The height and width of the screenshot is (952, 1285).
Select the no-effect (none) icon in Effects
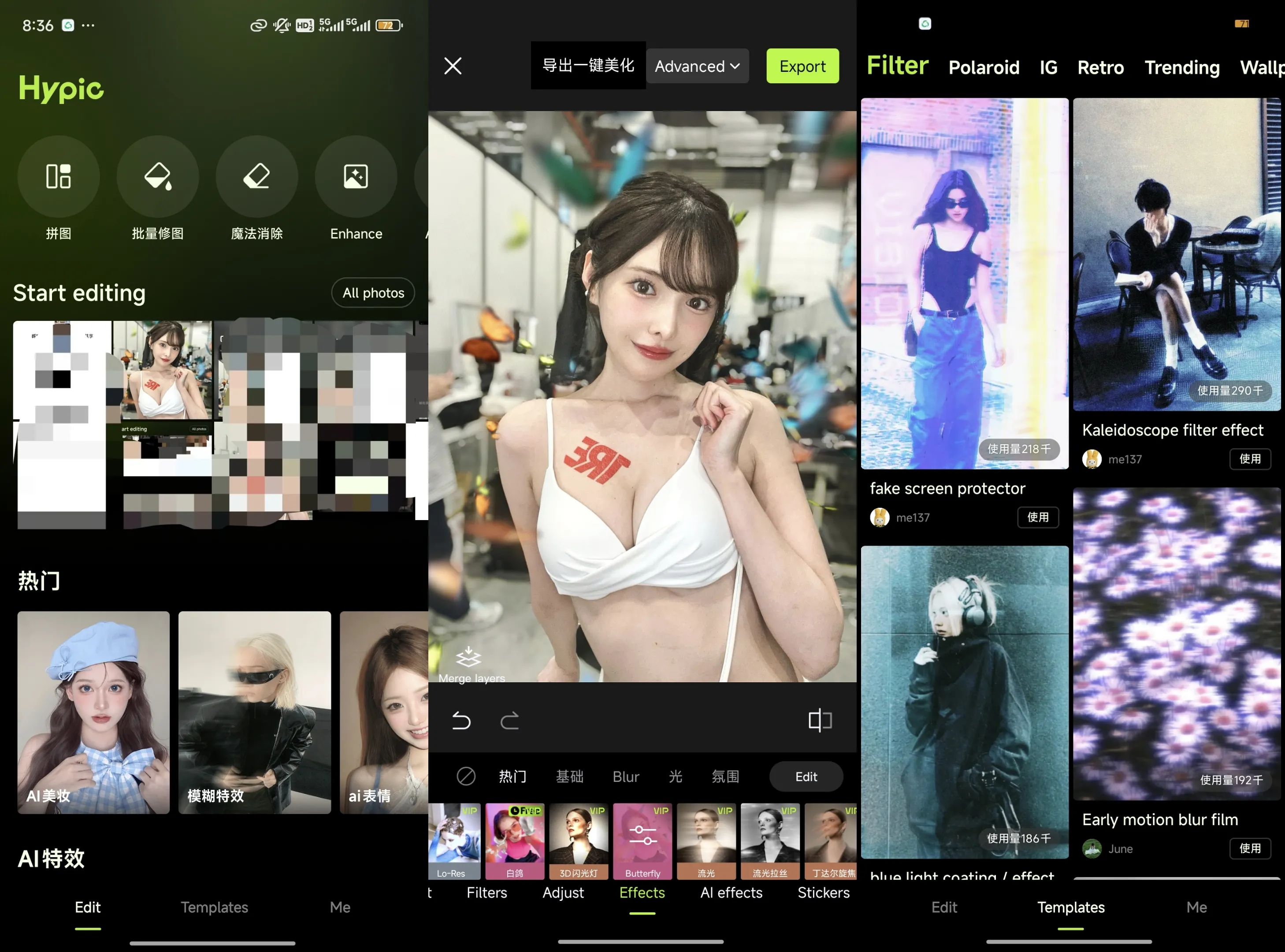[x=466, y=776]
